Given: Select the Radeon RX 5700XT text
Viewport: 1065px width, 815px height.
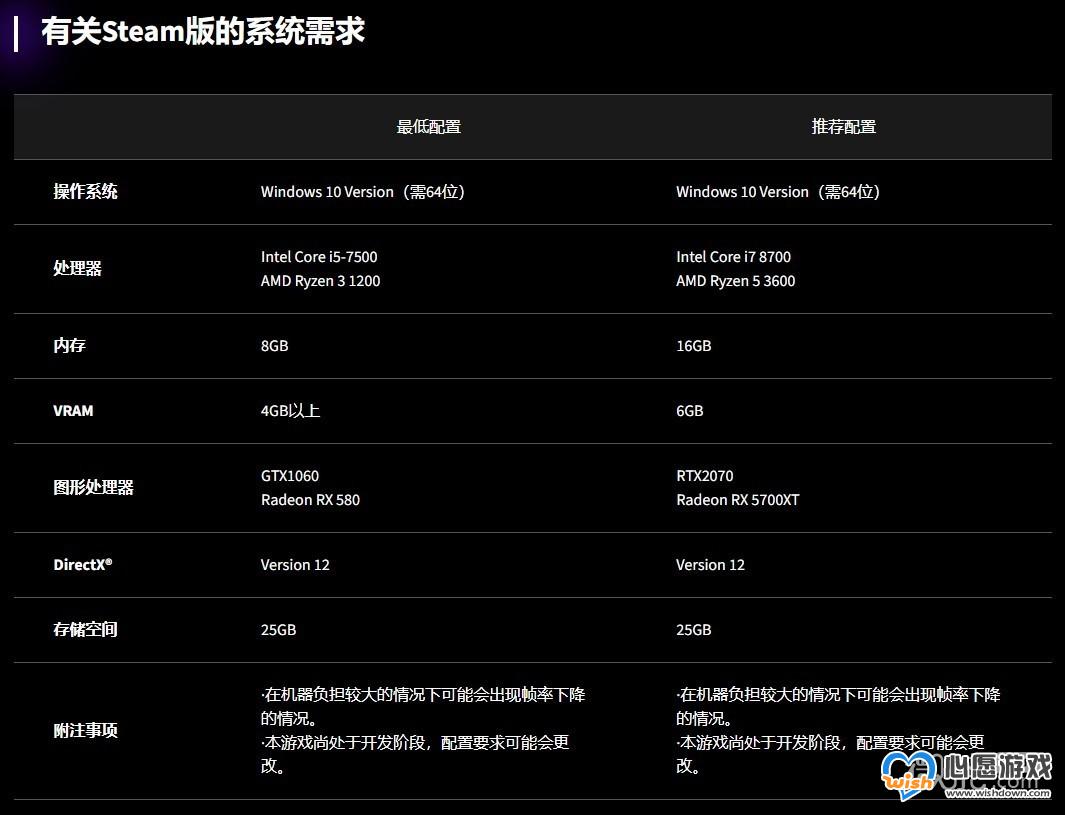Looking at the screenshot, I should pos(738,500).
